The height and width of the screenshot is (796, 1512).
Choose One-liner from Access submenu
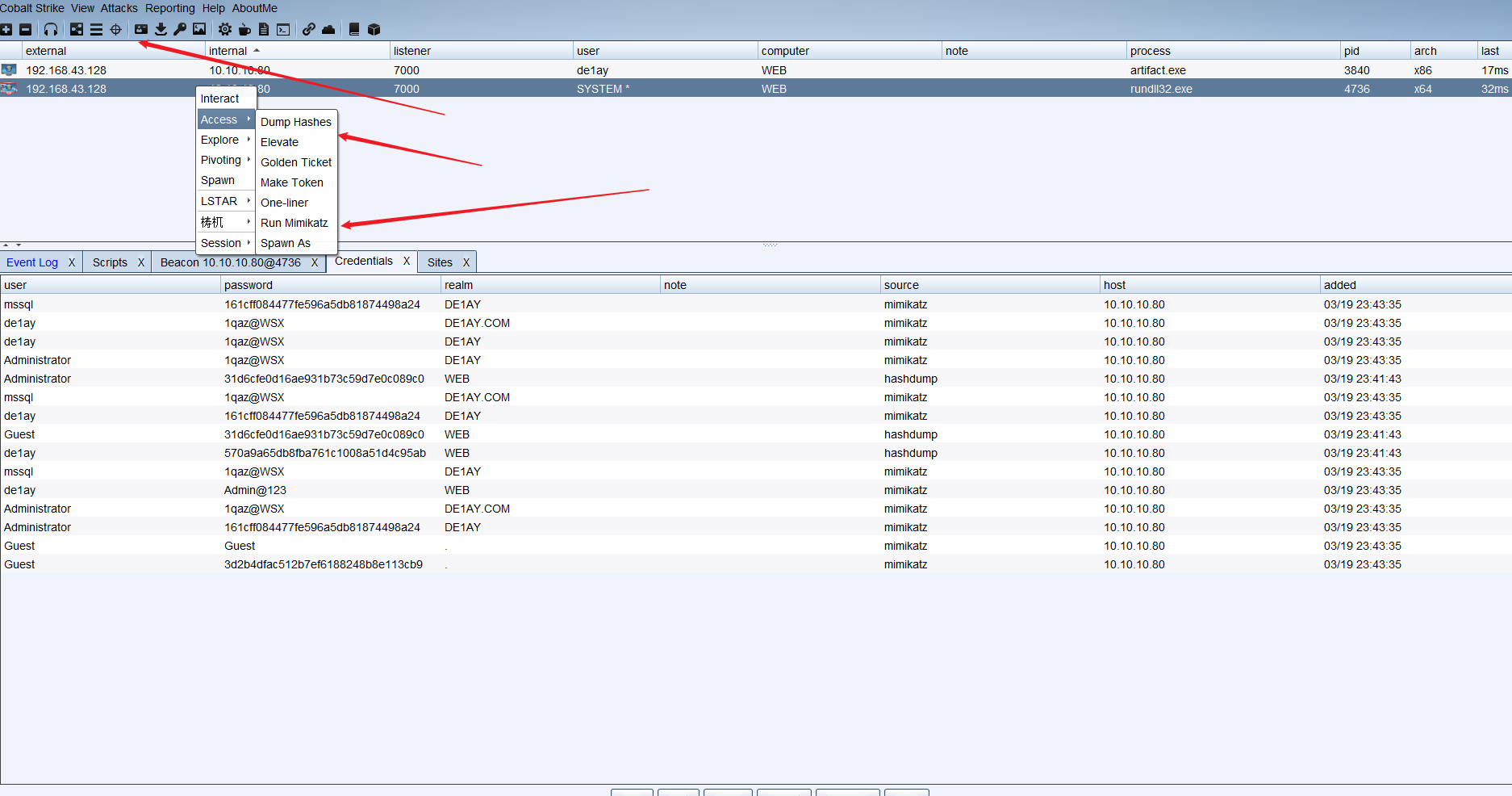(x=296, y=203)
